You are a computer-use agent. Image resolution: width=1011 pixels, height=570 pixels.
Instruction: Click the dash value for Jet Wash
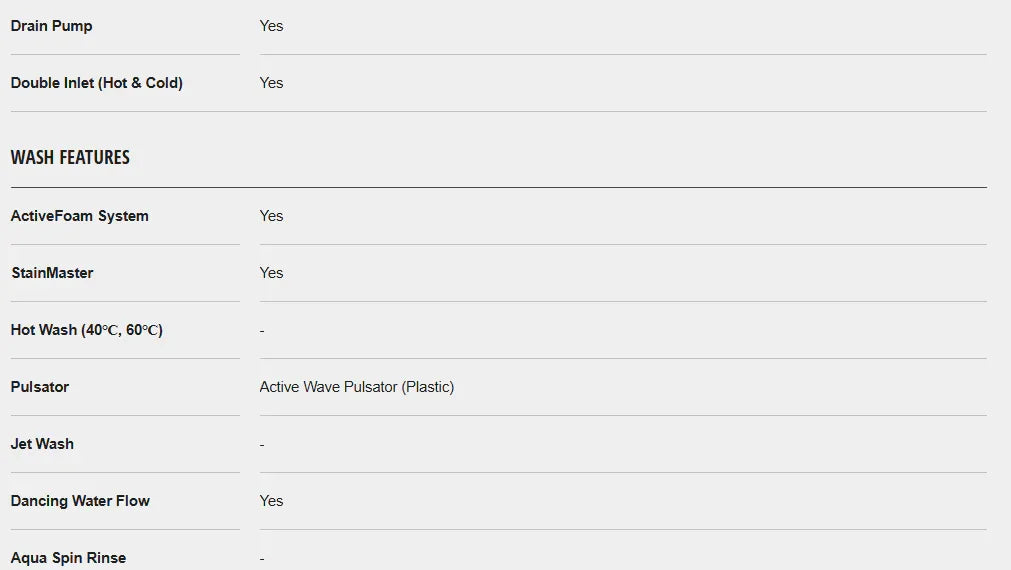pyautogui.click(x=262, y=445)
